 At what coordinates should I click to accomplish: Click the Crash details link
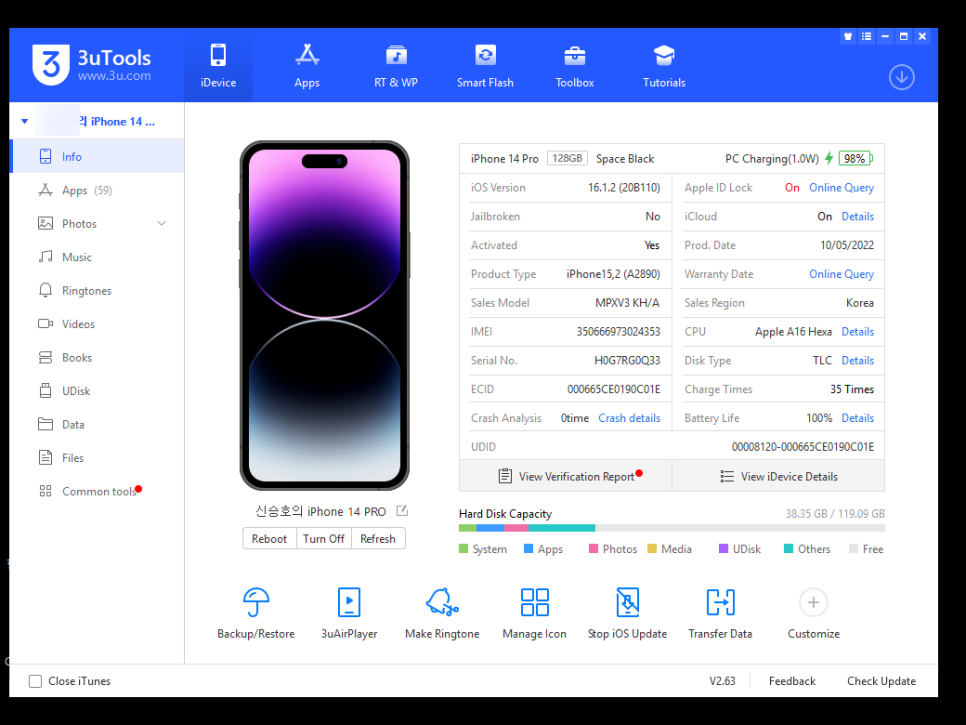click(x=629, y=418)
